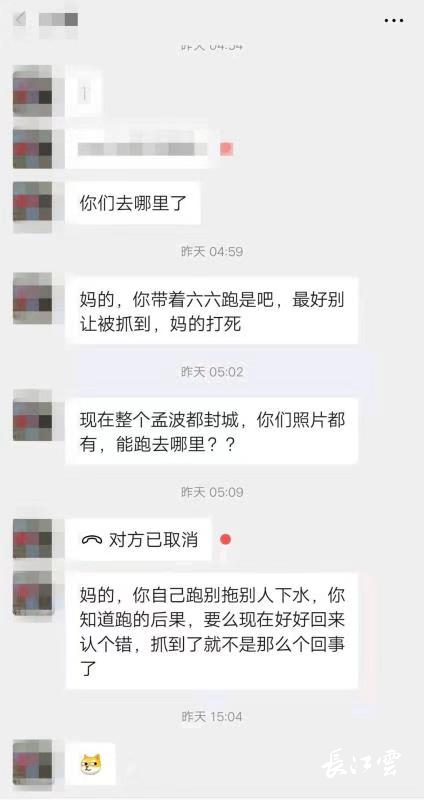Tap the dog emoji sticker message
424x800 pixels.
click(x=91, y=764)
